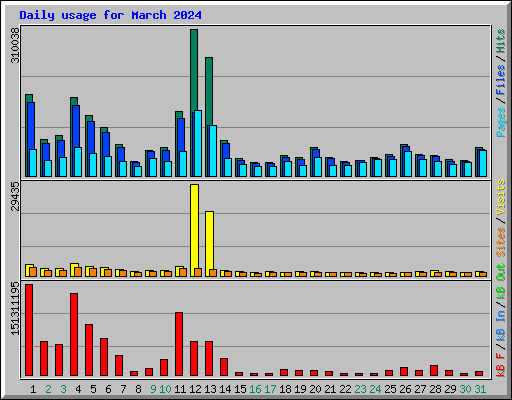Click day 14 on the x-axis
Viewport: 512px width, 400px height.
pos(225,389)
